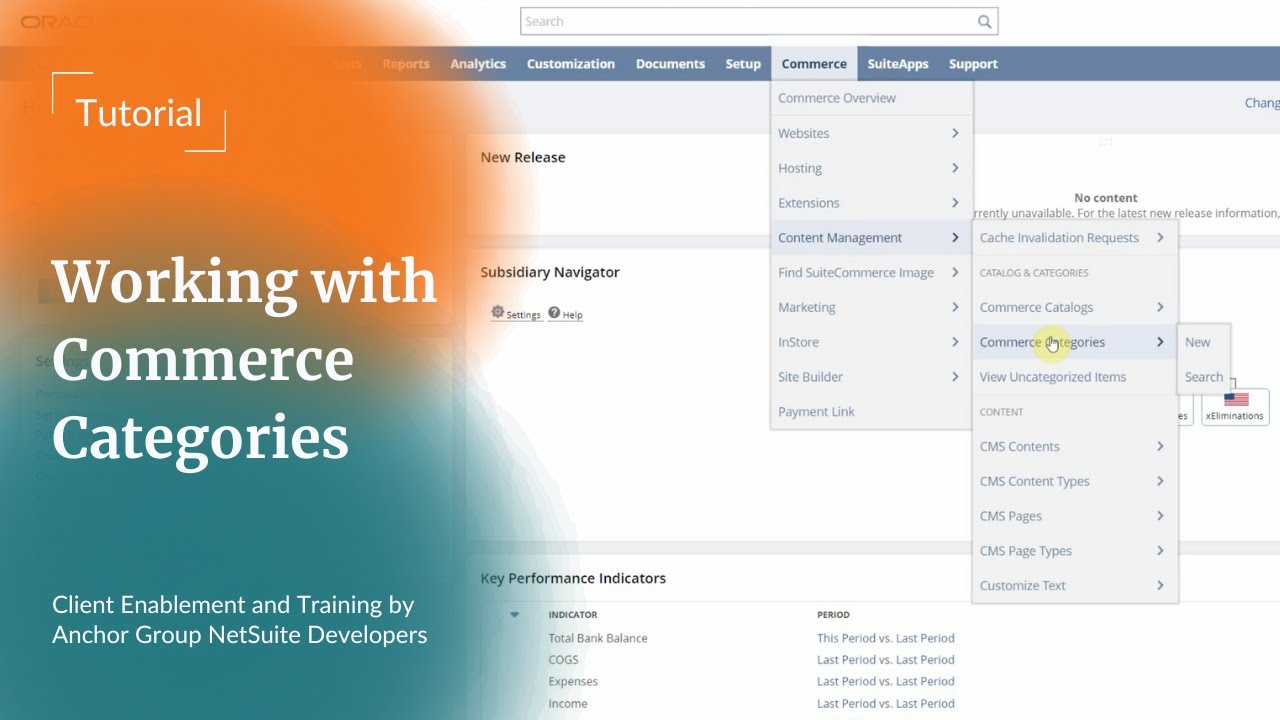Expand CMS Pages submenu
Viewport: 1280px width, 720px height.
[x=1075, y=516]
